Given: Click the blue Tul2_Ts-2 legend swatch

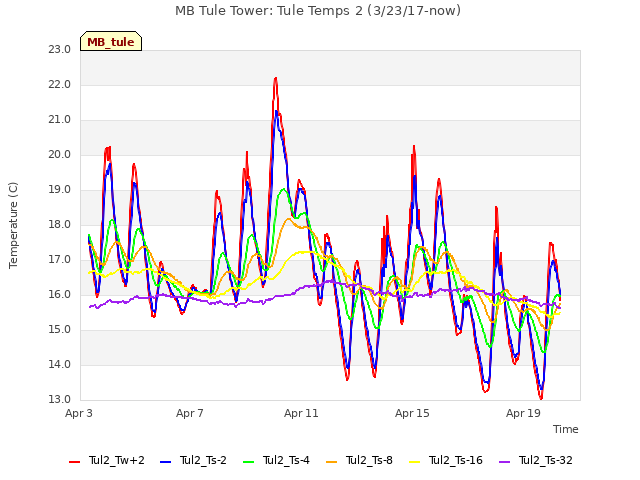Looking at the screenshot, I should 165,462.
